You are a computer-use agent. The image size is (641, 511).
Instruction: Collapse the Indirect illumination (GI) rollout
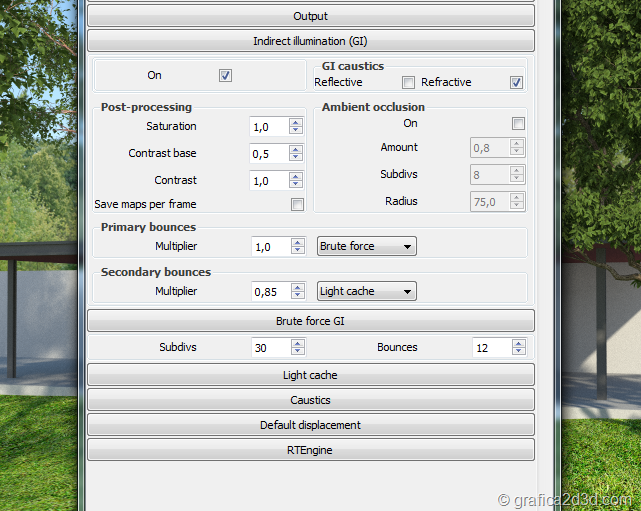click(x=310, y=41)
